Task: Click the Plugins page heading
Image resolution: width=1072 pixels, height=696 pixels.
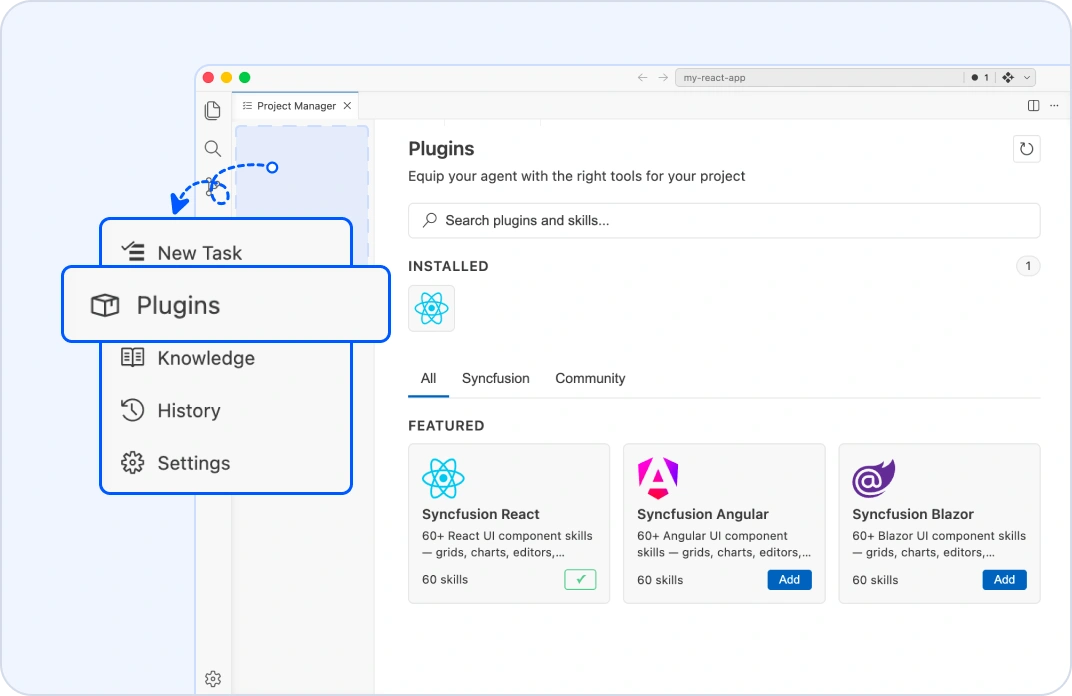Action: (441, 148)
